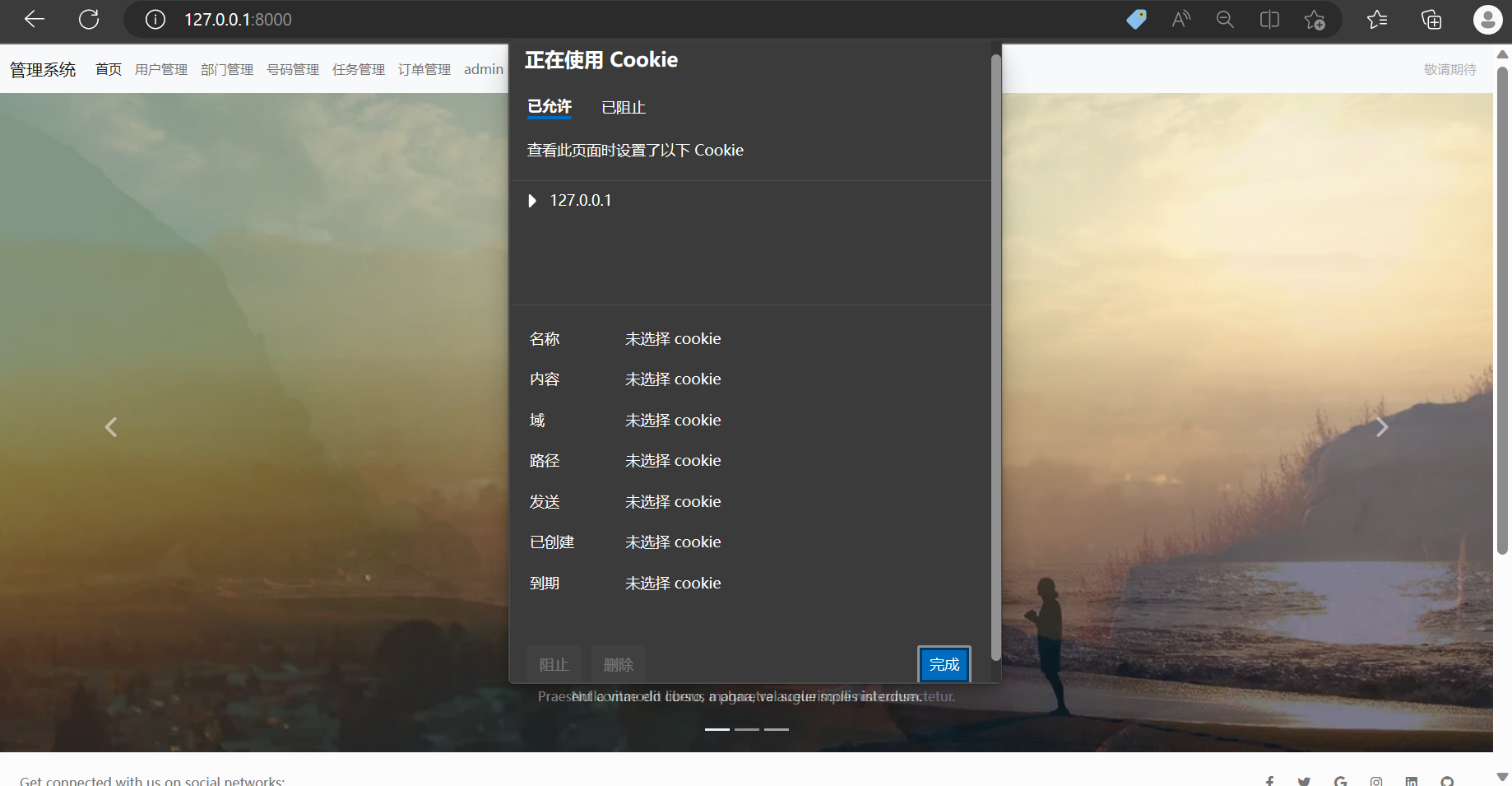The width and height of the screenshot is (1512, 786).
Task: Open the Collections icon
Action: 1431,19
